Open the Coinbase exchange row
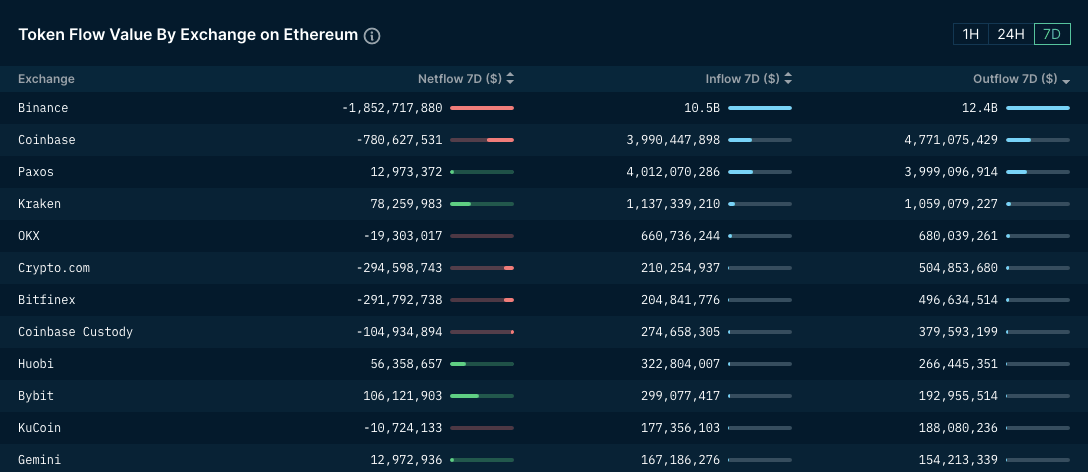 [x=544, y=140]
